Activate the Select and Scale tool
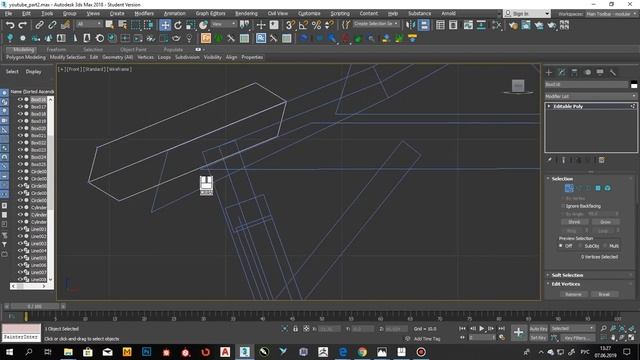The width and height of the screenshot is (640, 360). [191, 25]
